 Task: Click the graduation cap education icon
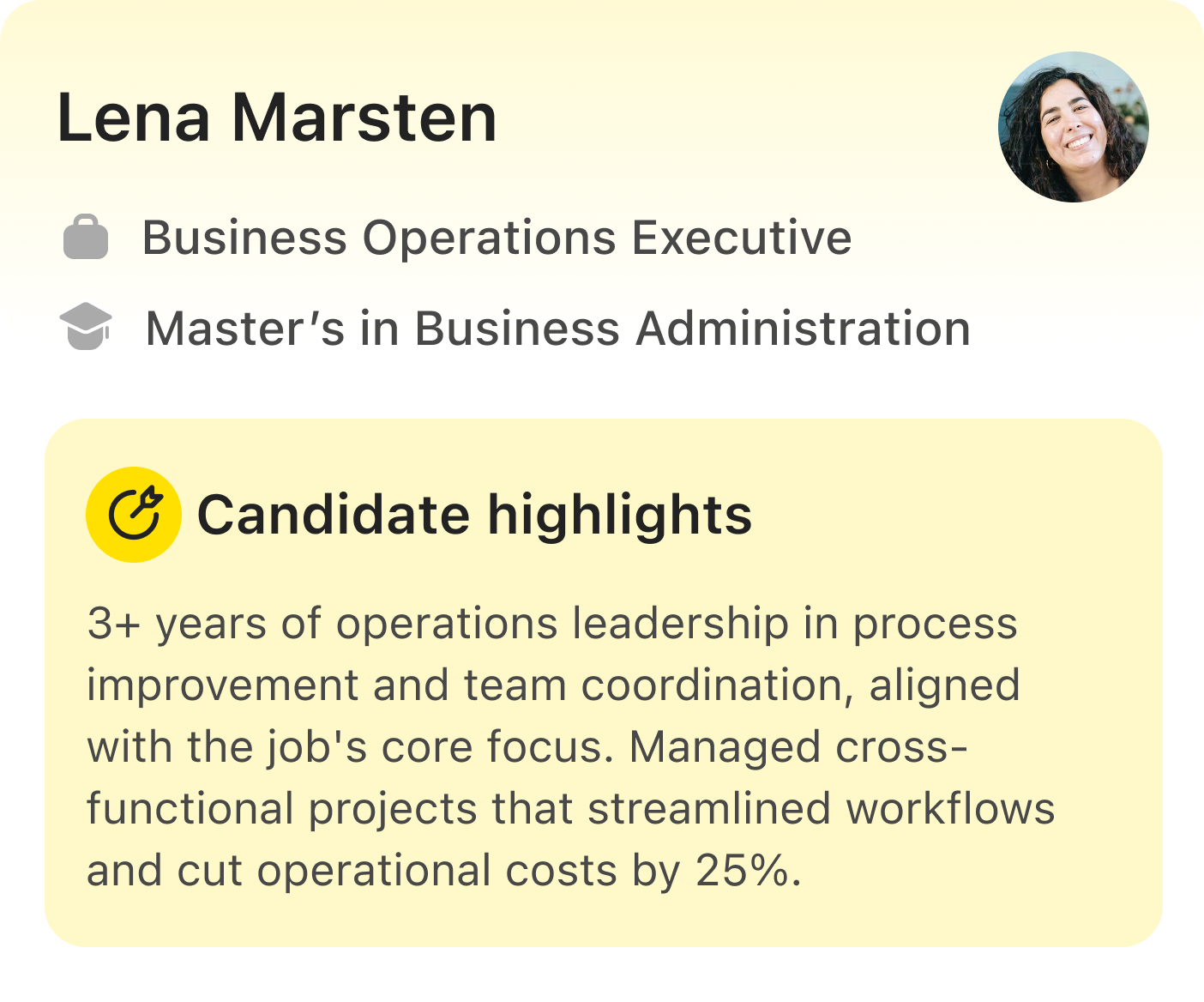[x=86, y=327]
